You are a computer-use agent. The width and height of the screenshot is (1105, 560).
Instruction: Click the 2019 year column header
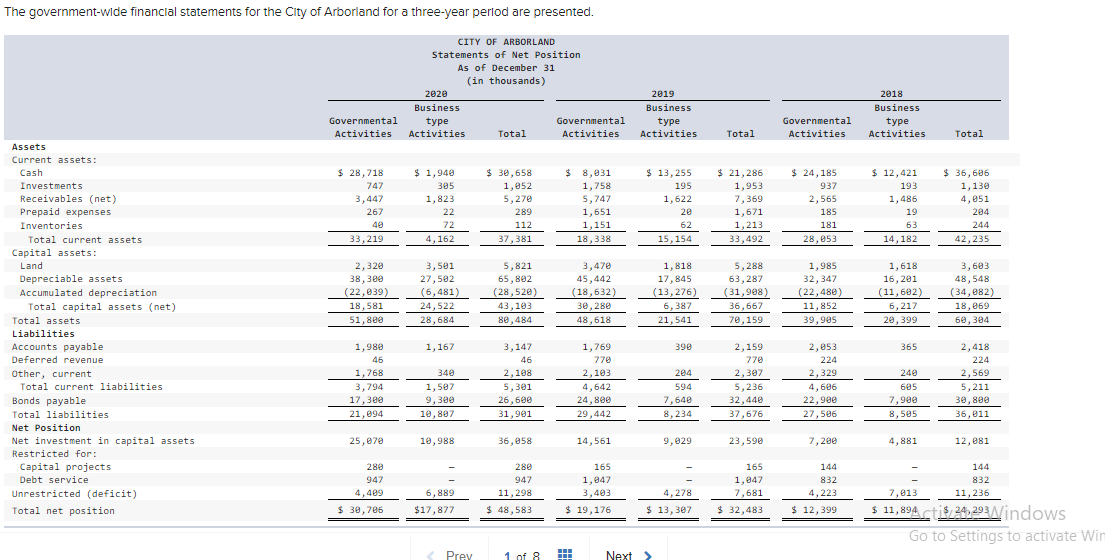coord(662,94)
